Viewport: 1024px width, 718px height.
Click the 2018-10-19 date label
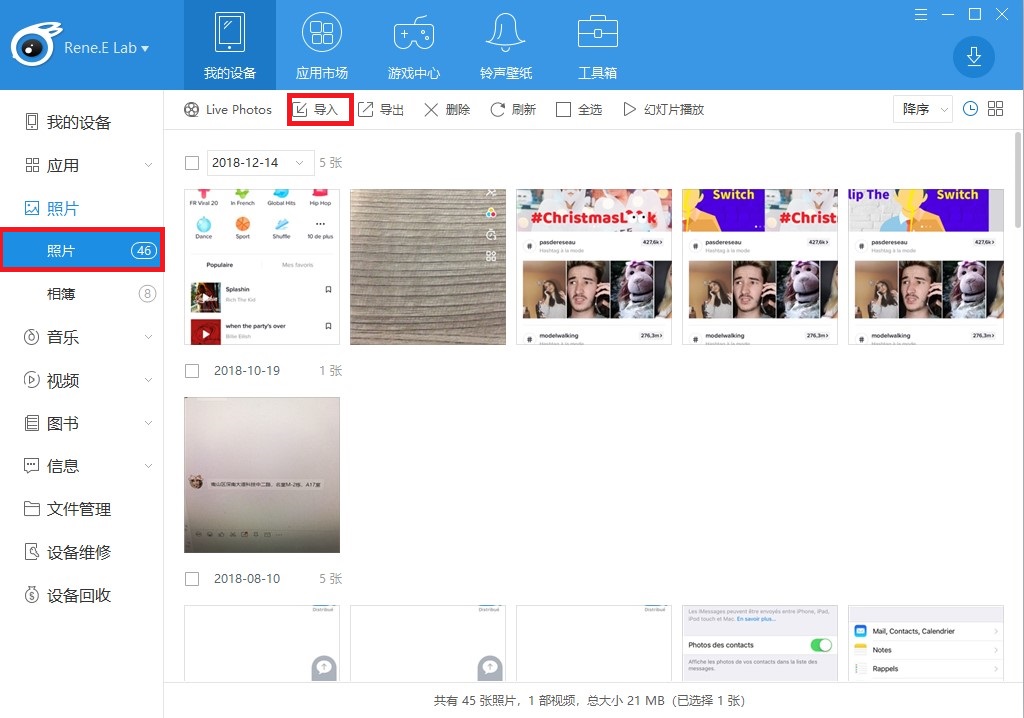click(247, 371)
